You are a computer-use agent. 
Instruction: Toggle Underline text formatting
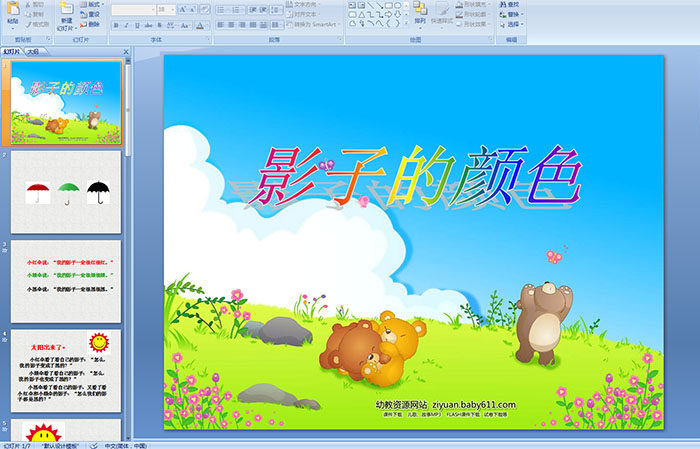click(135, 24)
